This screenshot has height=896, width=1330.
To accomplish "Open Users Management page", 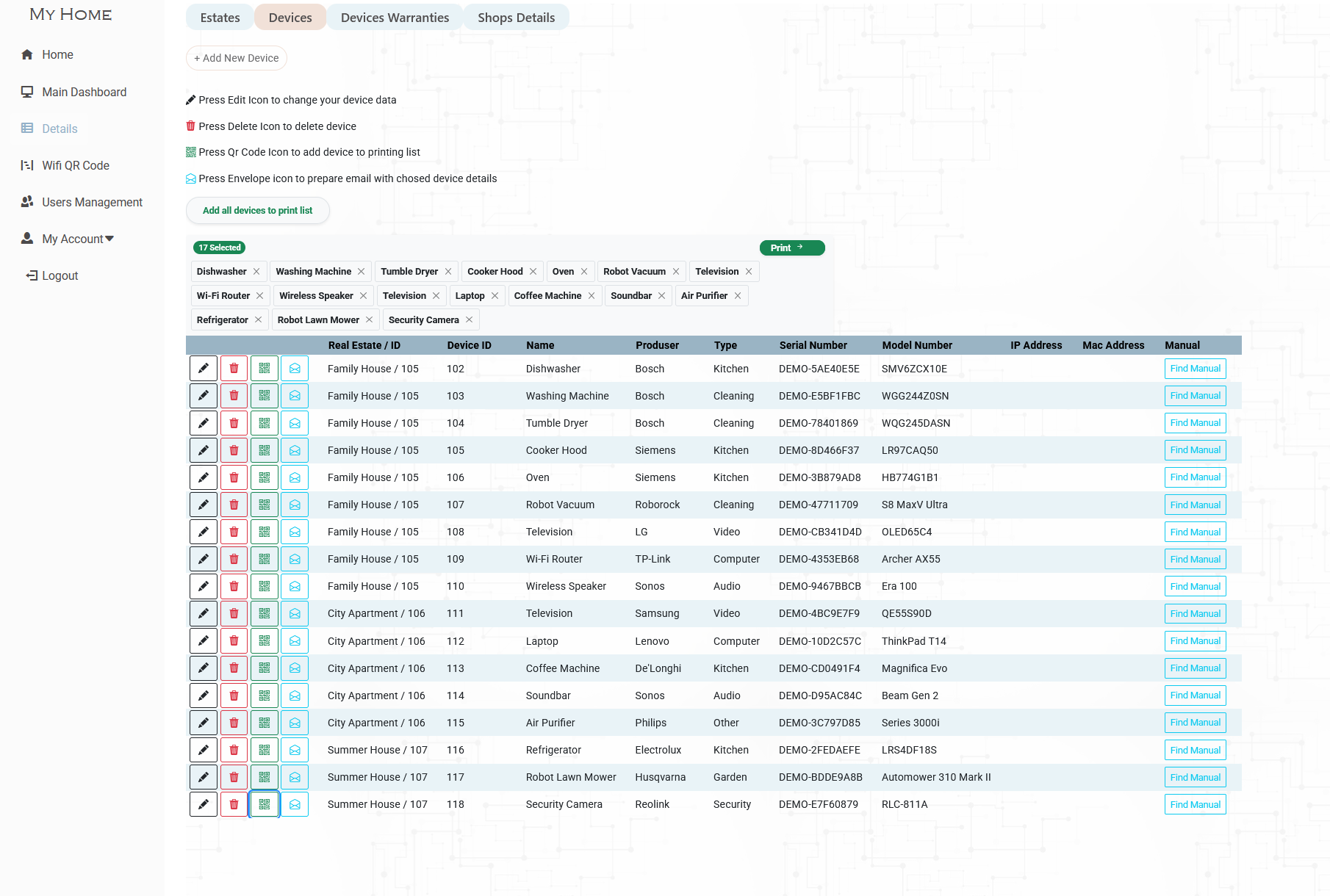I will 82,202.
